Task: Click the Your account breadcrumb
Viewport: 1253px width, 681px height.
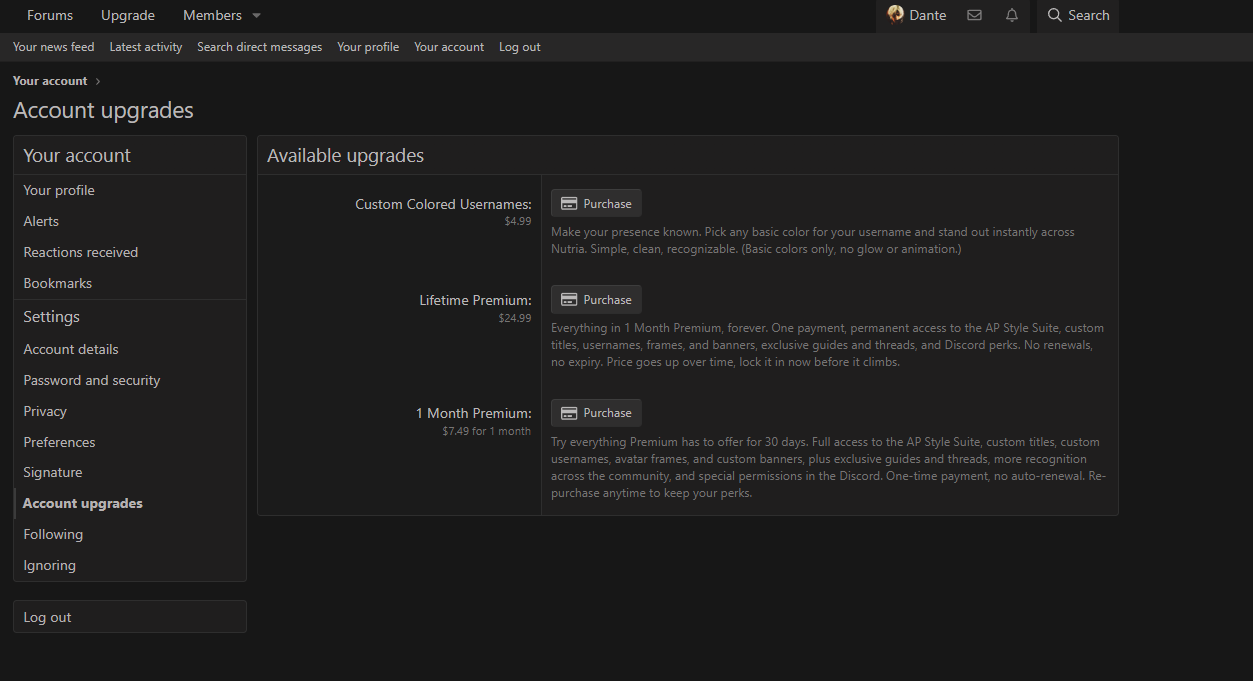Action: 50,81
